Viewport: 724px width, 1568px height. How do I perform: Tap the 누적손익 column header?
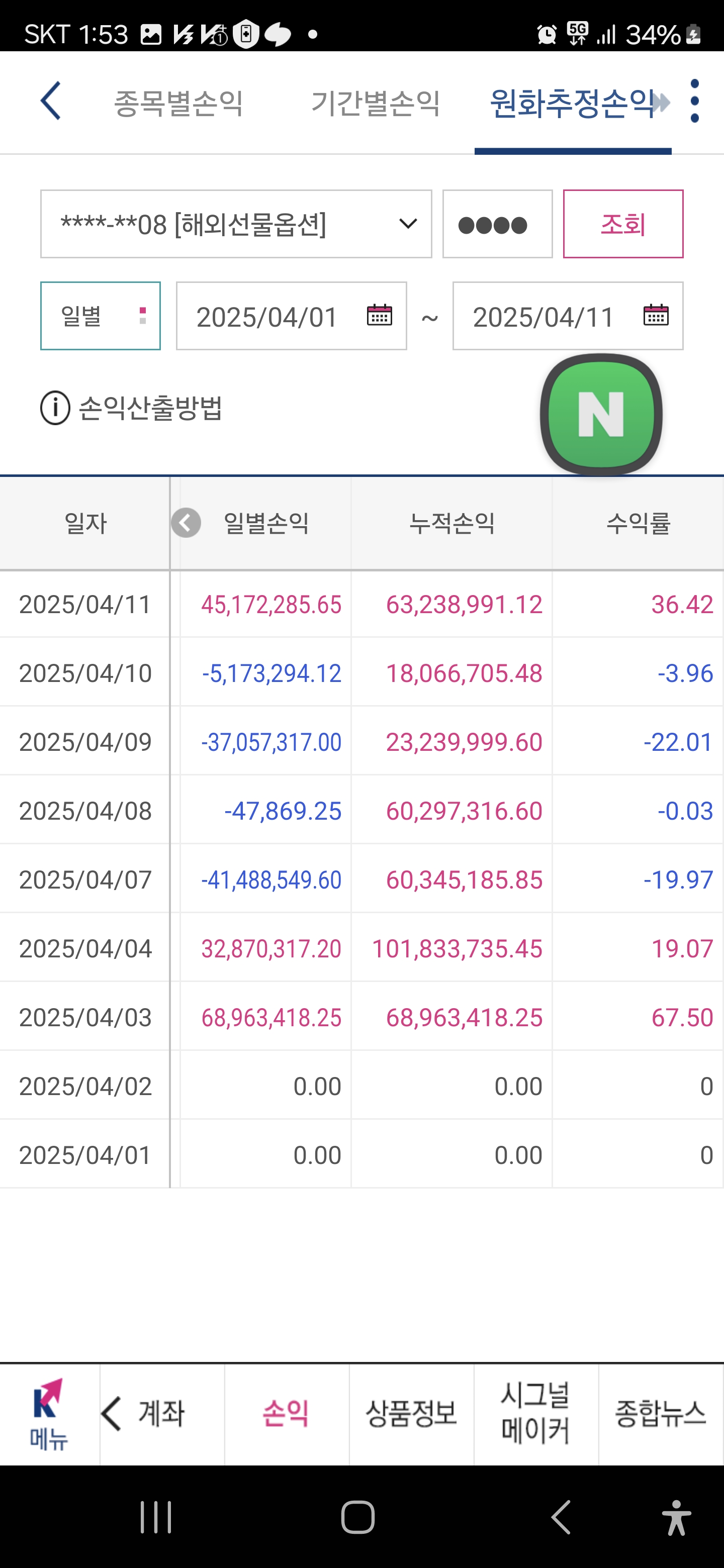(452, 524)
